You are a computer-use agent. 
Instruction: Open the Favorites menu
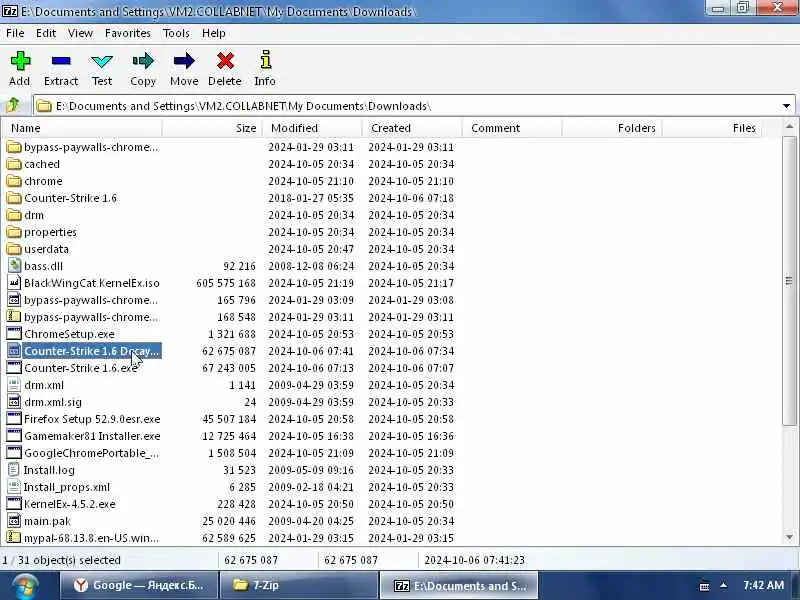click(128, 33)
